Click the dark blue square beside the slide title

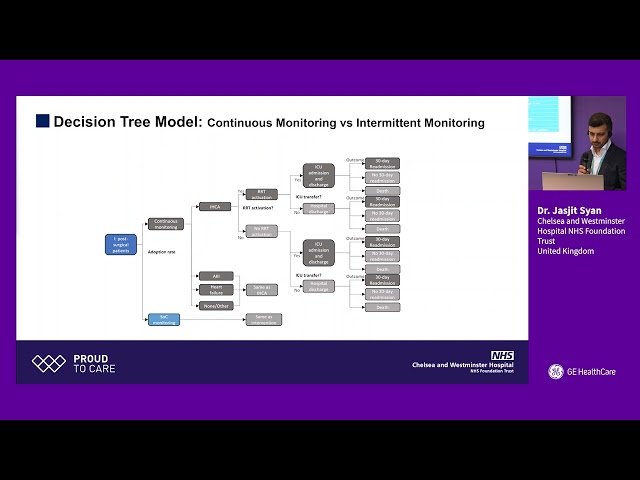tap(42, 121)
